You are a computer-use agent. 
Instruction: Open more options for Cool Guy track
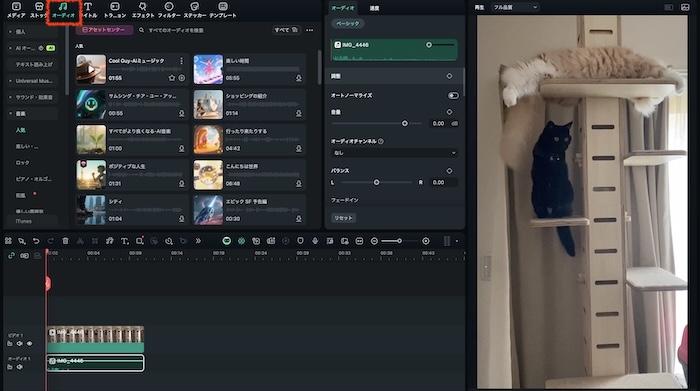click(x=181, y=61)
